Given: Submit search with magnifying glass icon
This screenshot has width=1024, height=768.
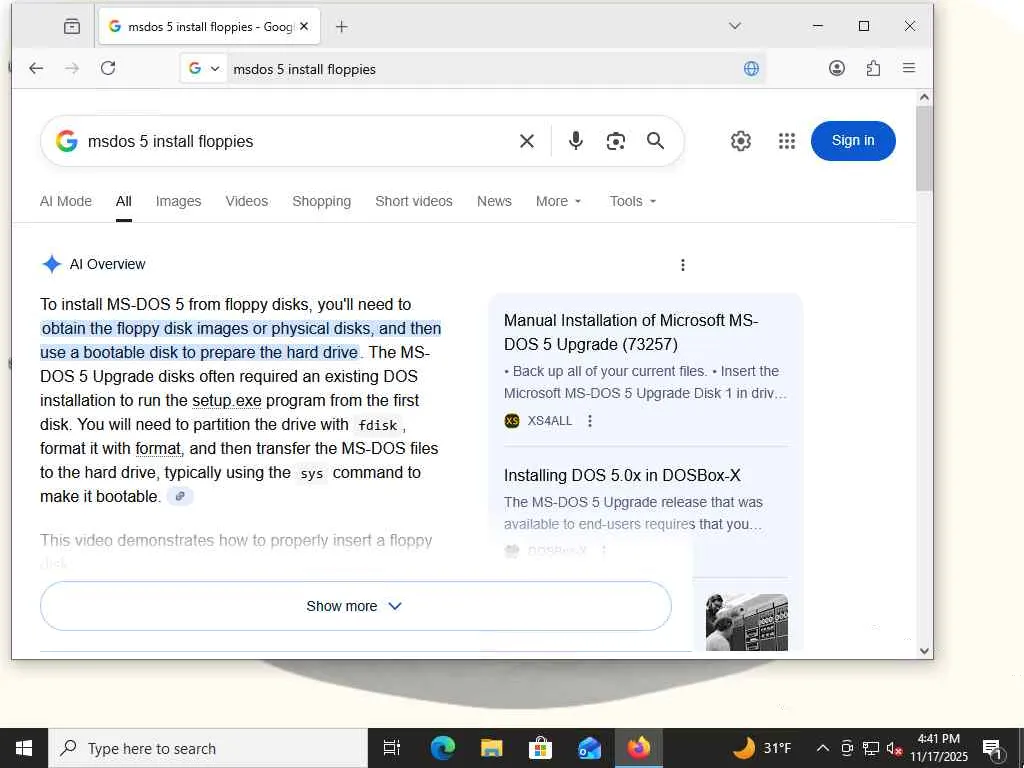Looking at the screenshot, I should [x=656, y=141].
